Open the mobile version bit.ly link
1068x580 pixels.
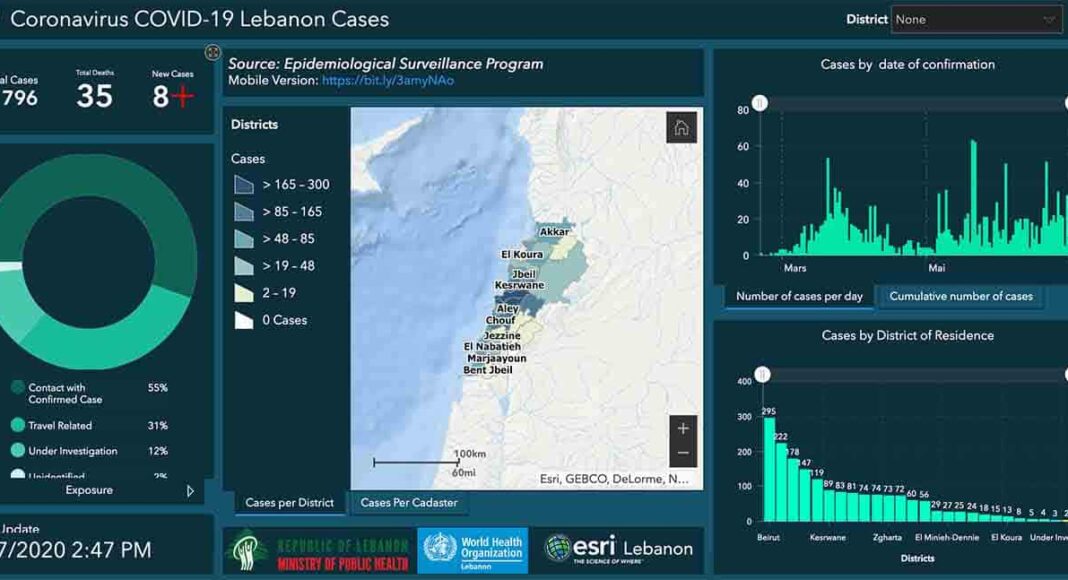(x=387, y=80)
